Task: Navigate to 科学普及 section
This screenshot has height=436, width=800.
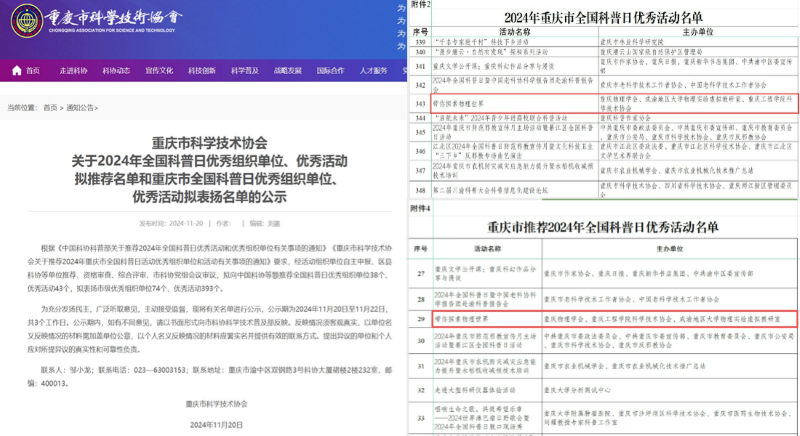Action: [245, 71]
